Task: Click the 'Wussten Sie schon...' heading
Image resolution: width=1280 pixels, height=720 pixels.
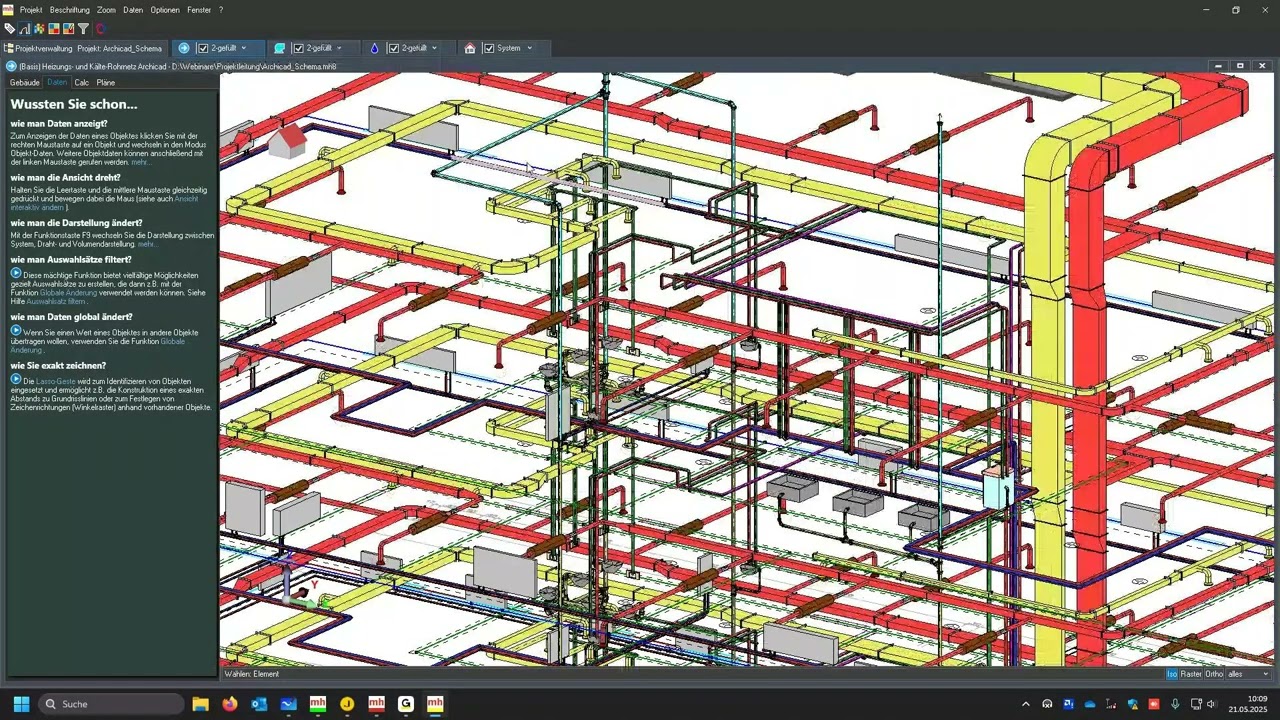Action: coord(74,104)
